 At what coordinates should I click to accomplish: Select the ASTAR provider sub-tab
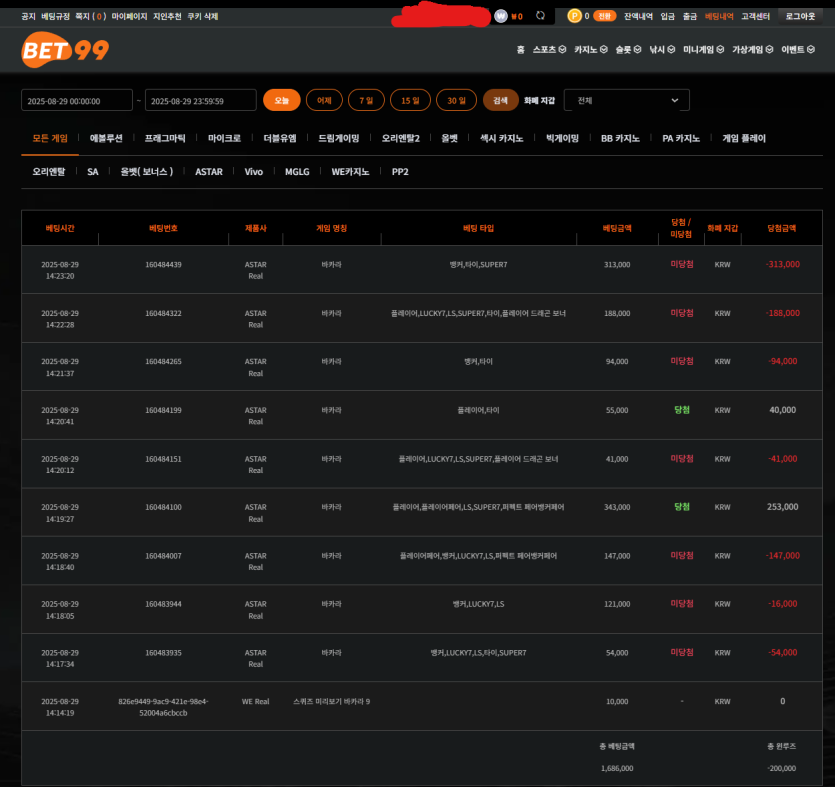pos(208,171)
